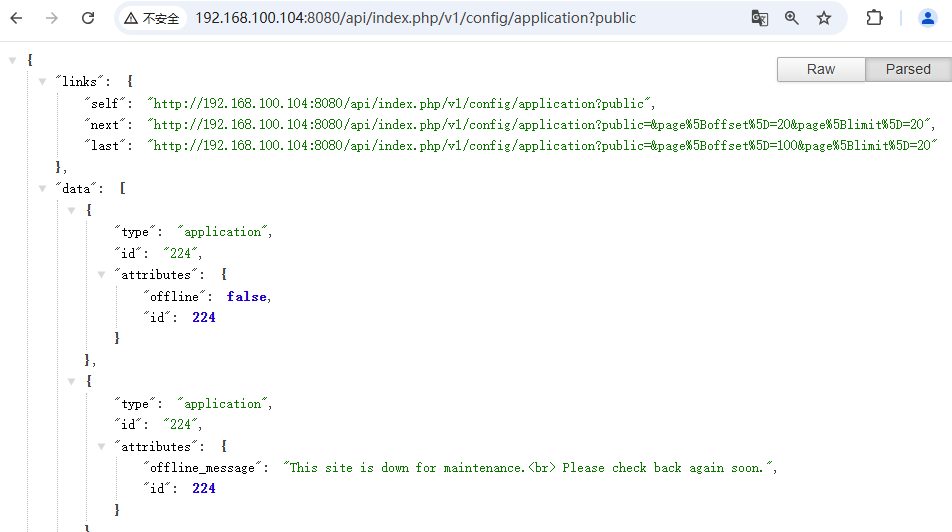Open the 不安全 site security info

click(152, 18)
